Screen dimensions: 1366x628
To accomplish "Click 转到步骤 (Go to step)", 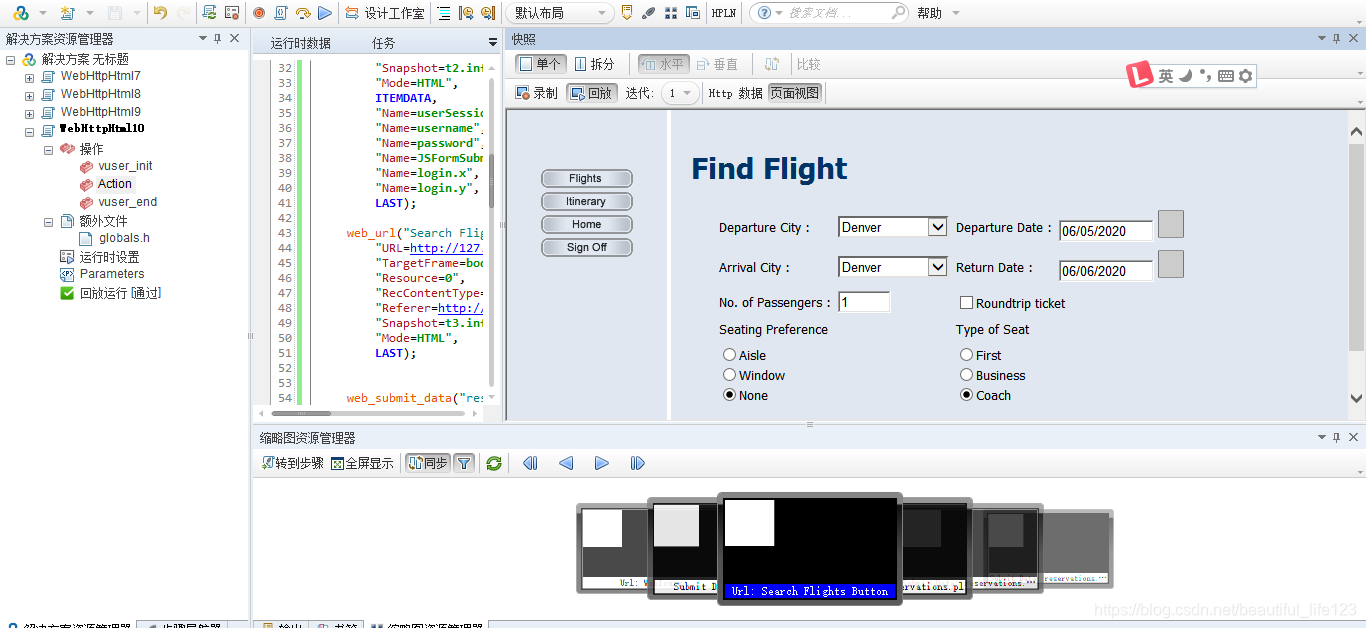I will (x=292, y=463).
